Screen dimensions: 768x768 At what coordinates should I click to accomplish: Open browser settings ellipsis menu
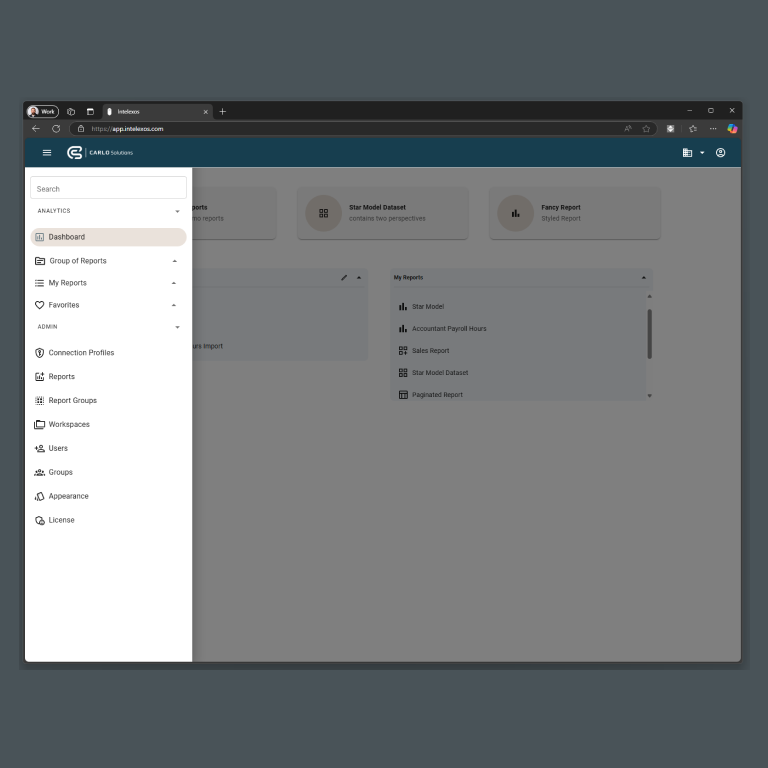(713, 129)
